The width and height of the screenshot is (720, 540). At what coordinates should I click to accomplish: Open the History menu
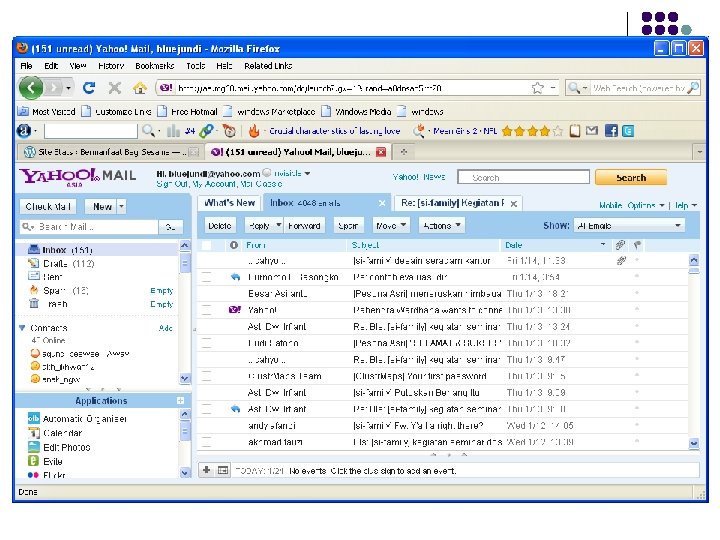click(111, 66)
